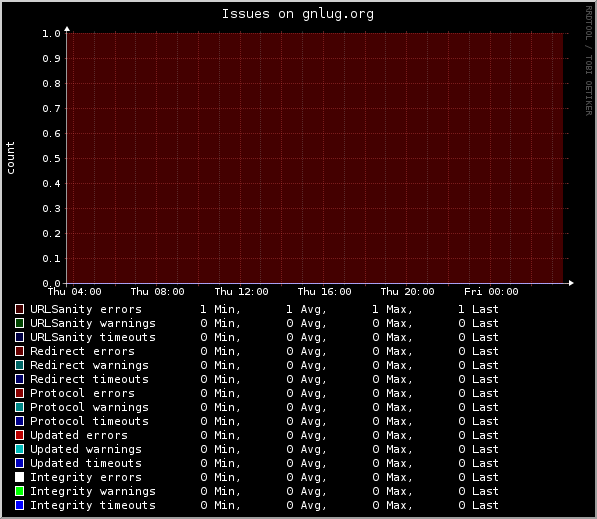Screen dimensions: 597x519
Task: Click the Thu 12:00 time axis label
Action: (x=241, y=292)
